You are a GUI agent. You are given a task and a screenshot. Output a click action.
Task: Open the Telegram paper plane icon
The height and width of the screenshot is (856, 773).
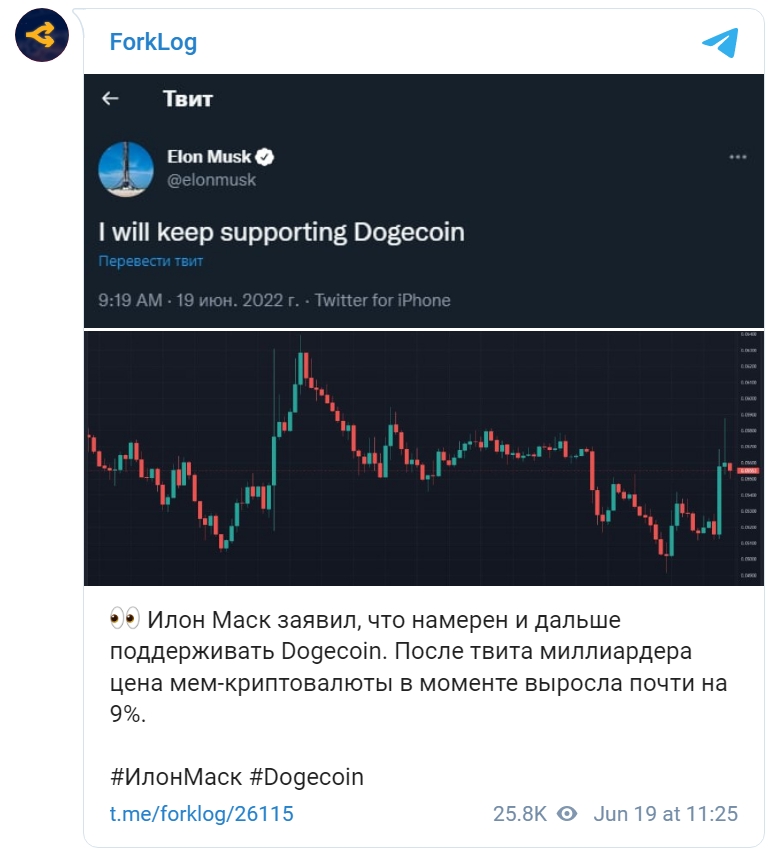(x=720, y=43)
